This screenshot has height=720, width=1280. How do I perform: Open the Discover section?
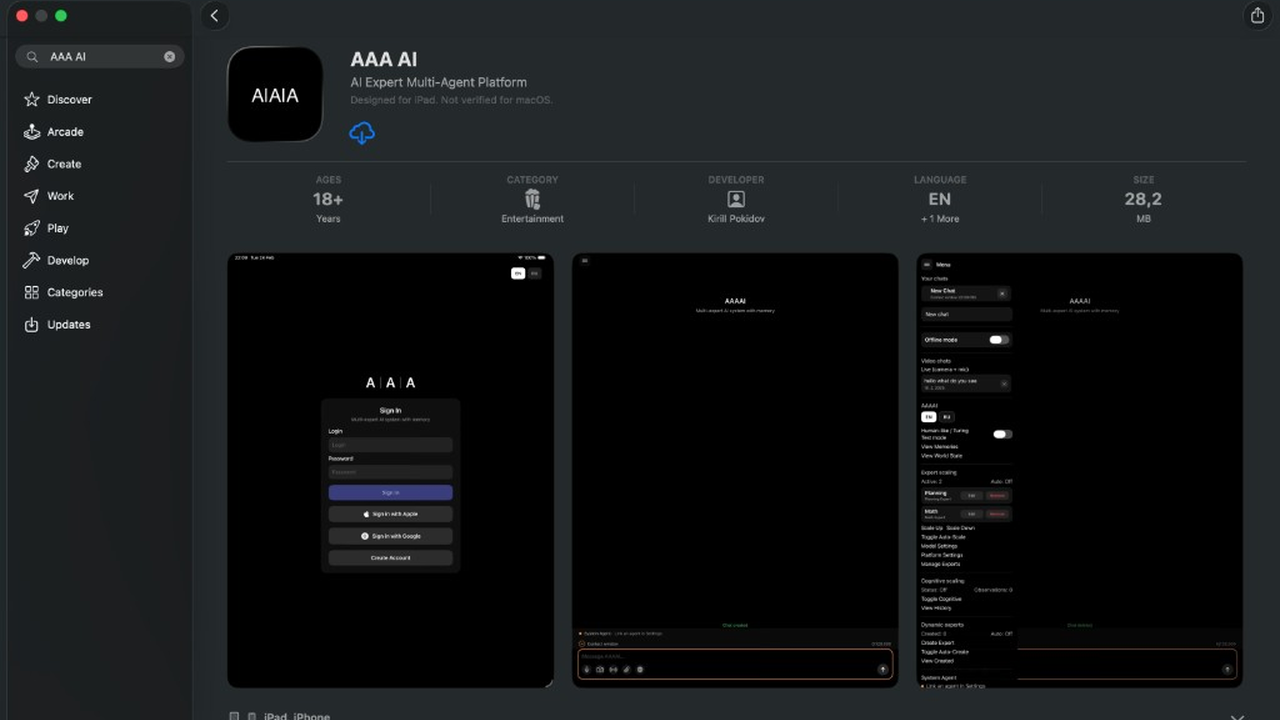click(69, 100)
